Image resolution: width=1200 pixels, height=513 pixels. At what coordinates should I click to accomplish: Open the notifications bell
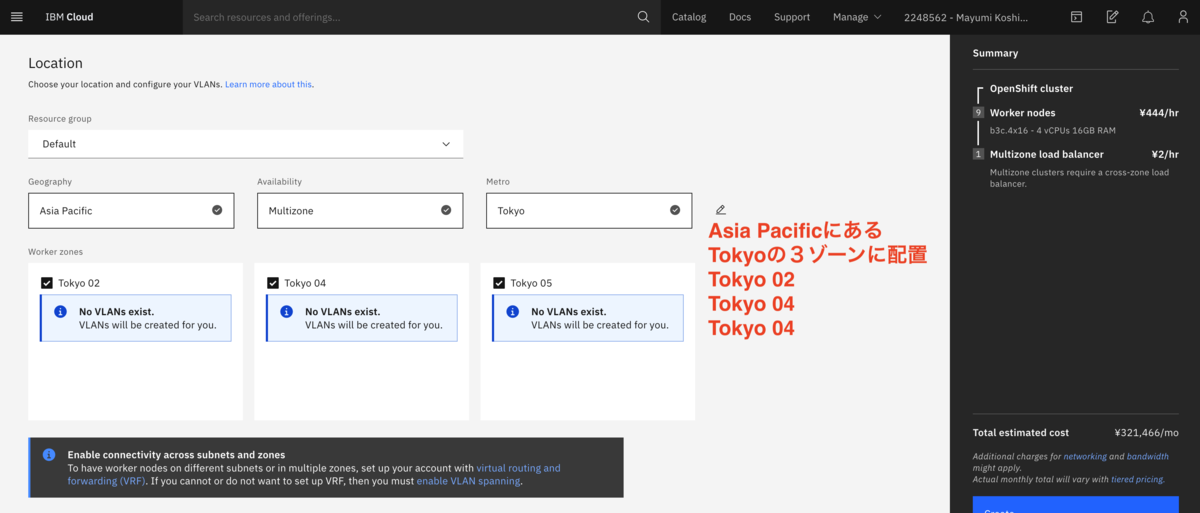coord(1148,17)
